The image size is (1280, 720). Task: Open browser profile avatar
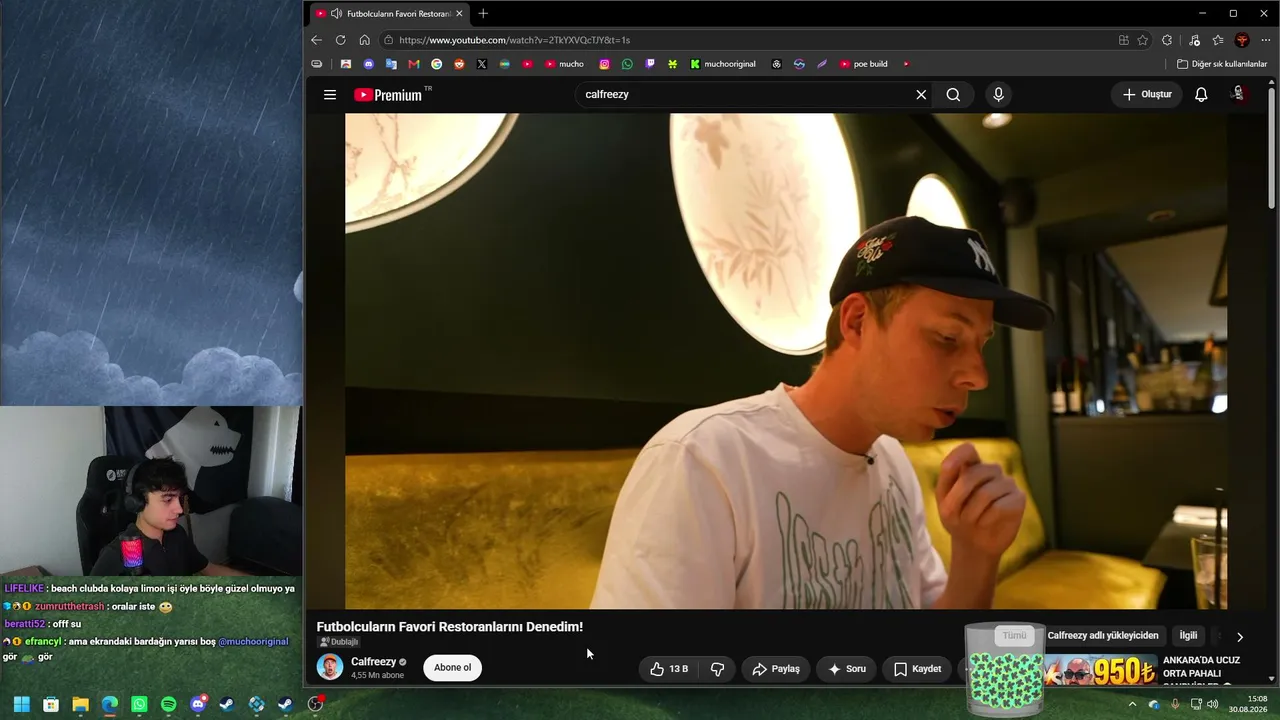[1242, 40]
